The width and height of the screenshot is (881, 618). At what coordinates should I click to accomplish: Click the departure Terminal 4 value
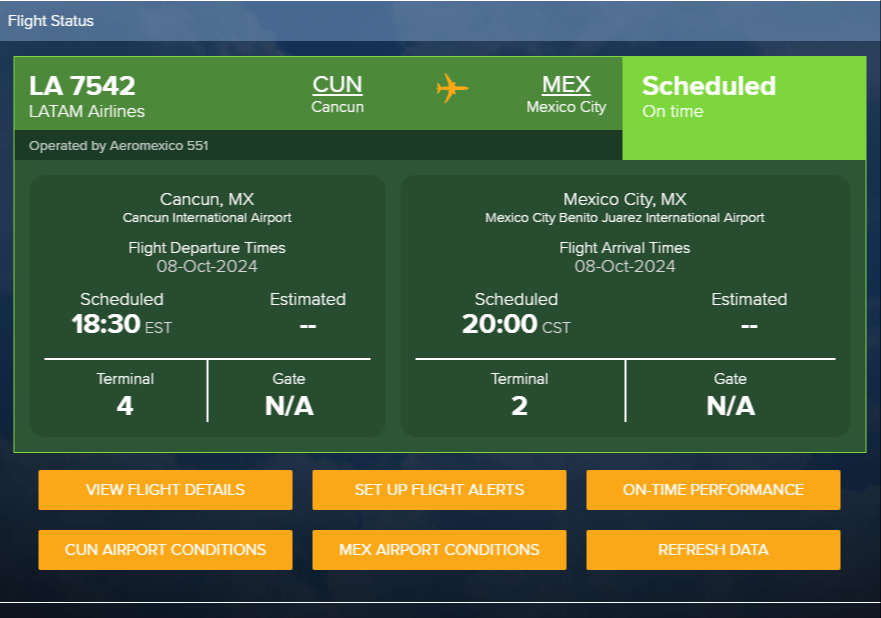click(x=125, y=406)
